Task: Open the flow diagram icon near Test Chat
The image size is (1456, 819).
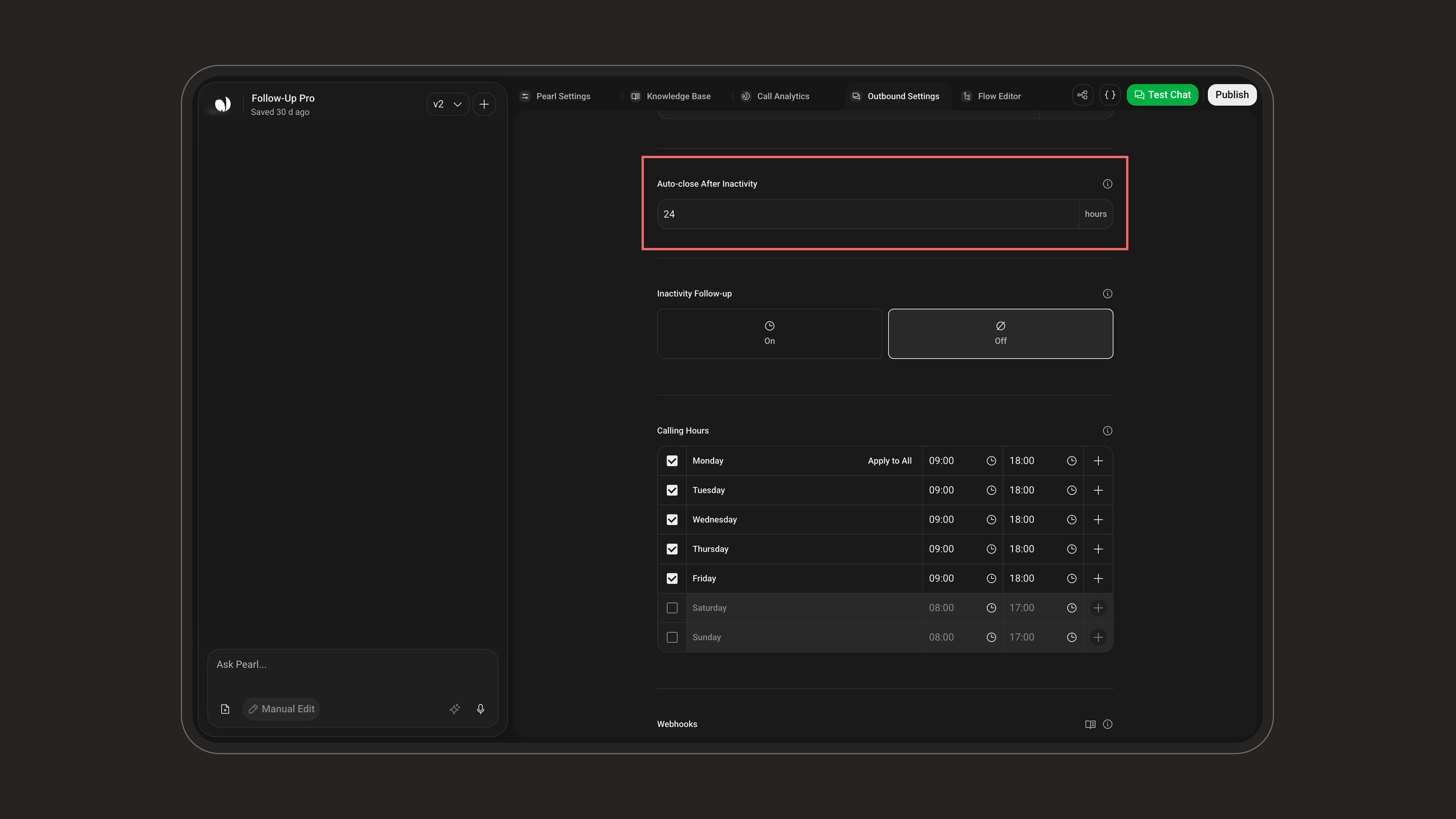Action: [1082, 95]
